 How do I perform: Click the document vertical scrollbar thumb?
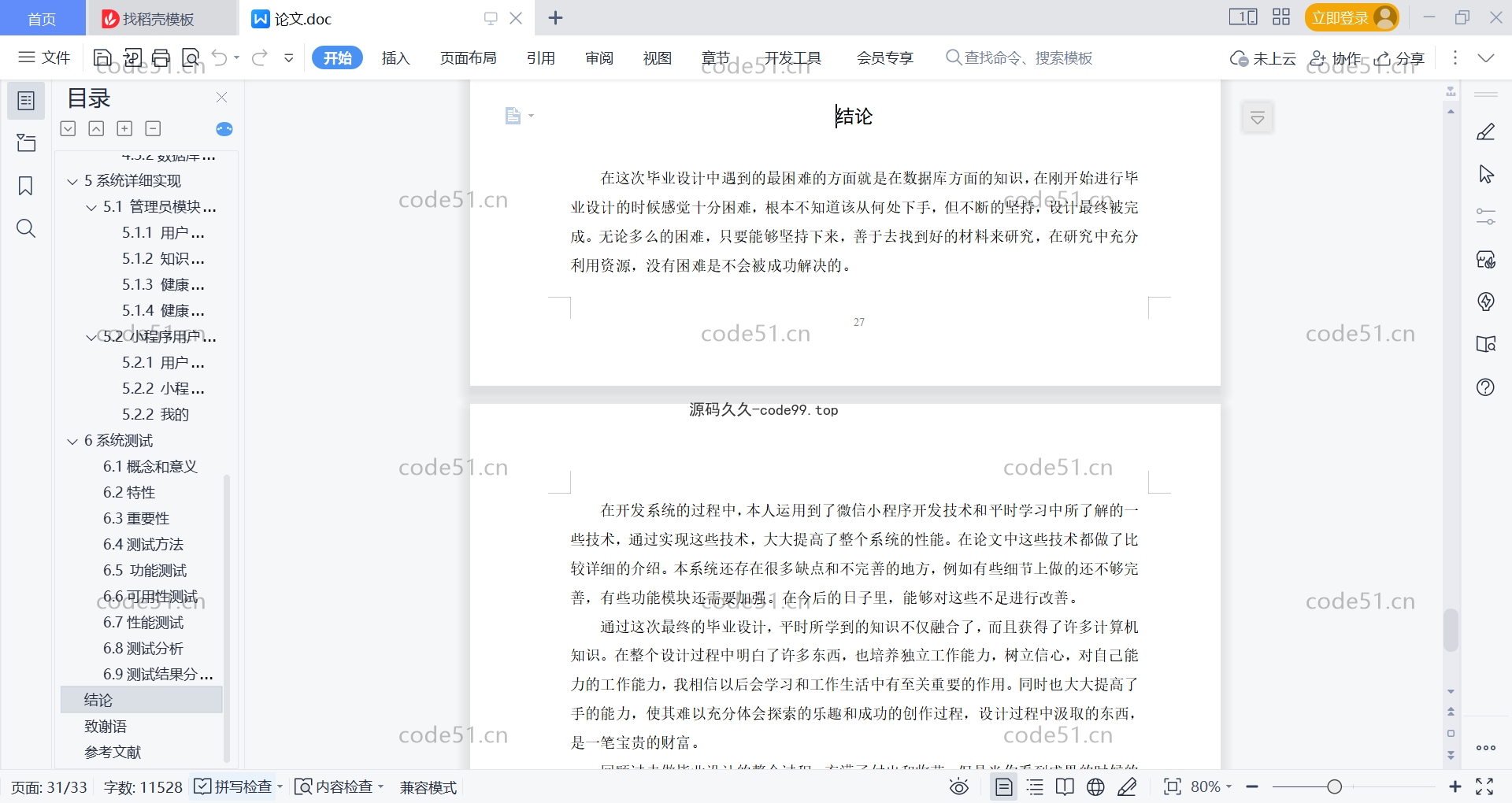point(1451,630)
